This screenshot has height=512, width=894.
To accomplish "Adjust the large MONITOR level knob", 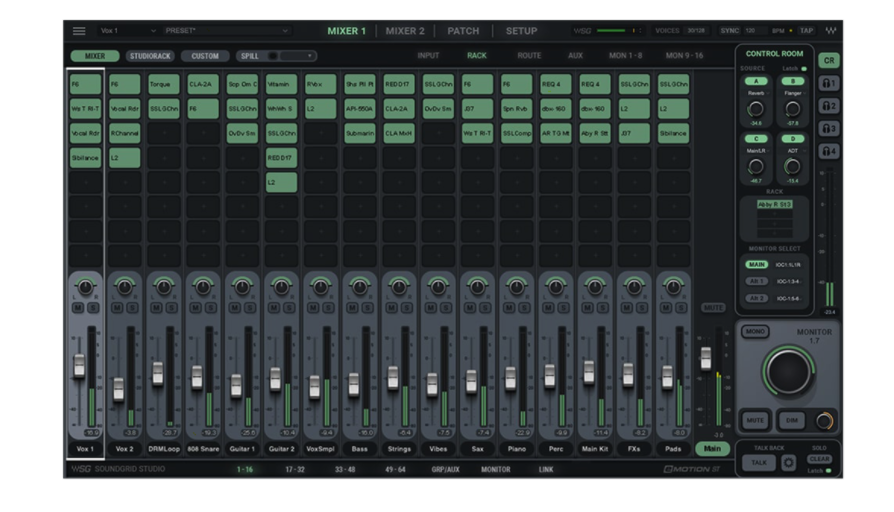I will (x=788, y=371).
